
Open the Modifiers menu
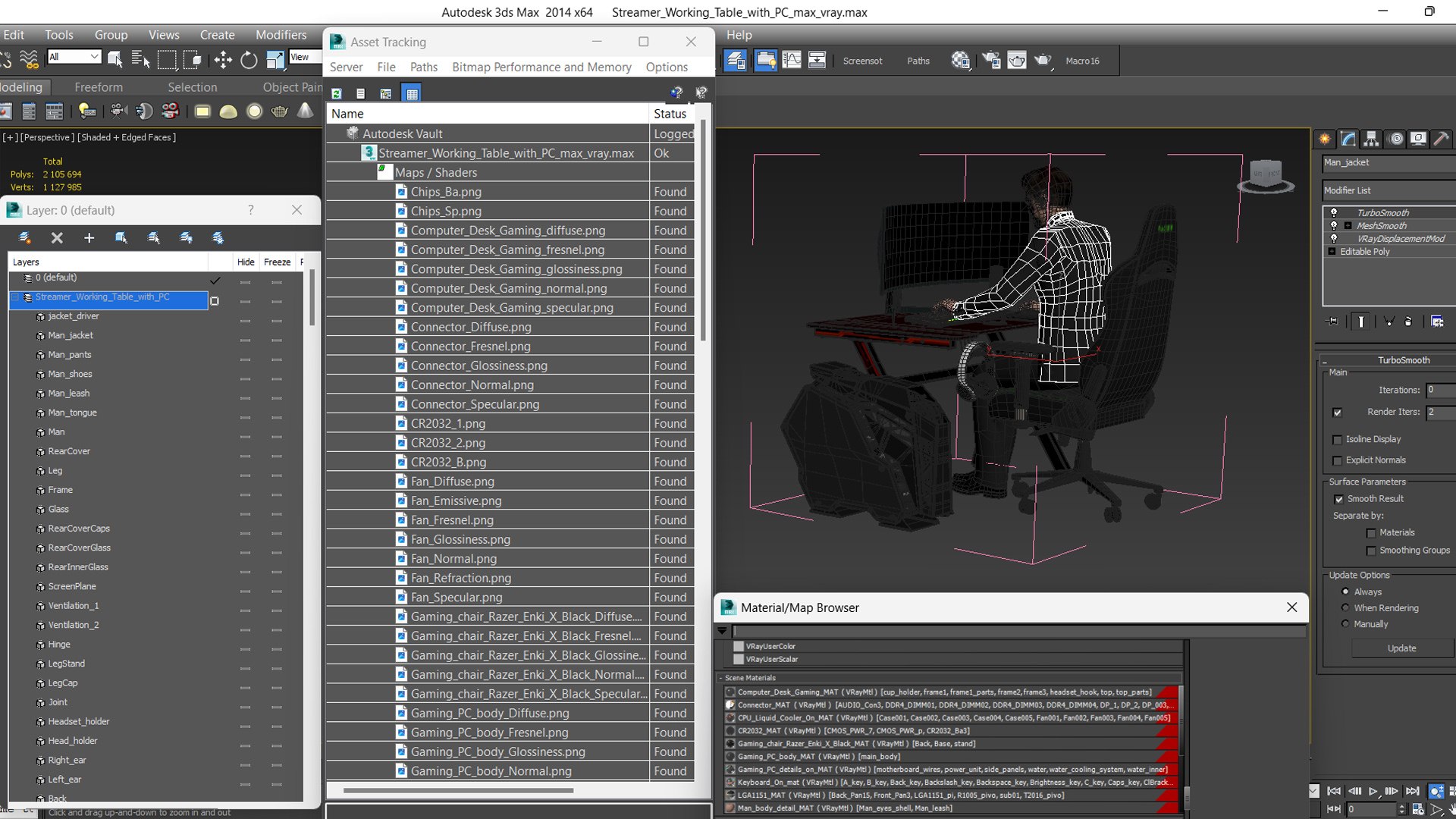tap(281, 35)
